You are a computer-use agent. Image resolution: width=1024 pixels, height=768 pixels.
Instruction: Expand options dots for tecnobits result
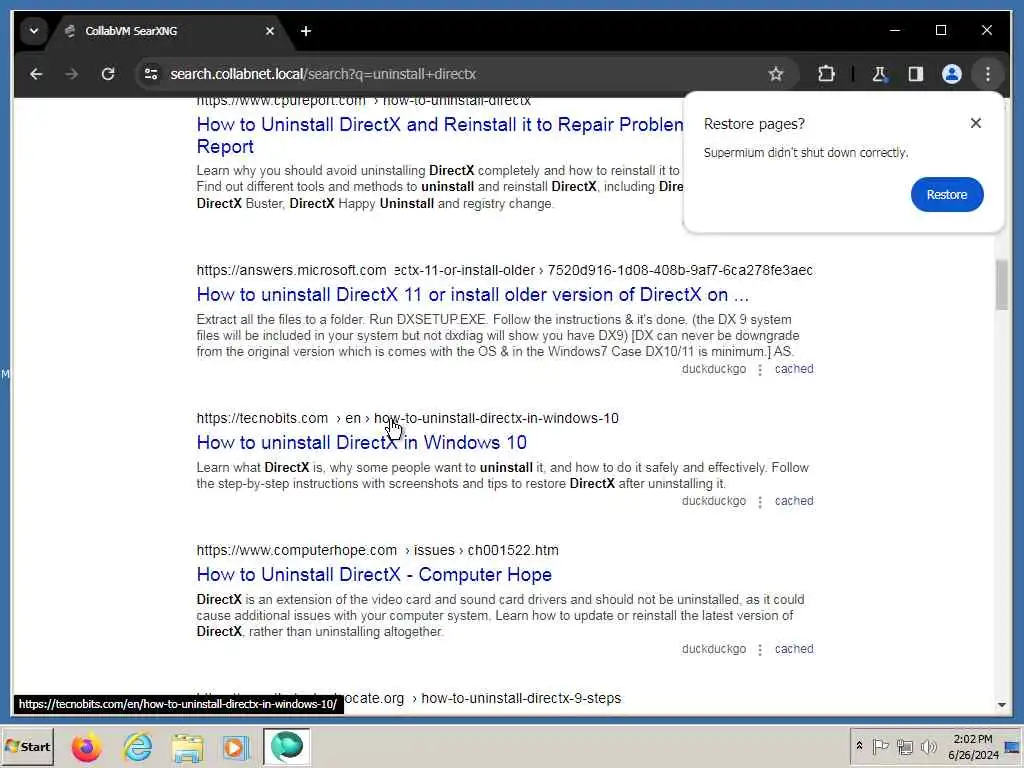click(760, 502)
